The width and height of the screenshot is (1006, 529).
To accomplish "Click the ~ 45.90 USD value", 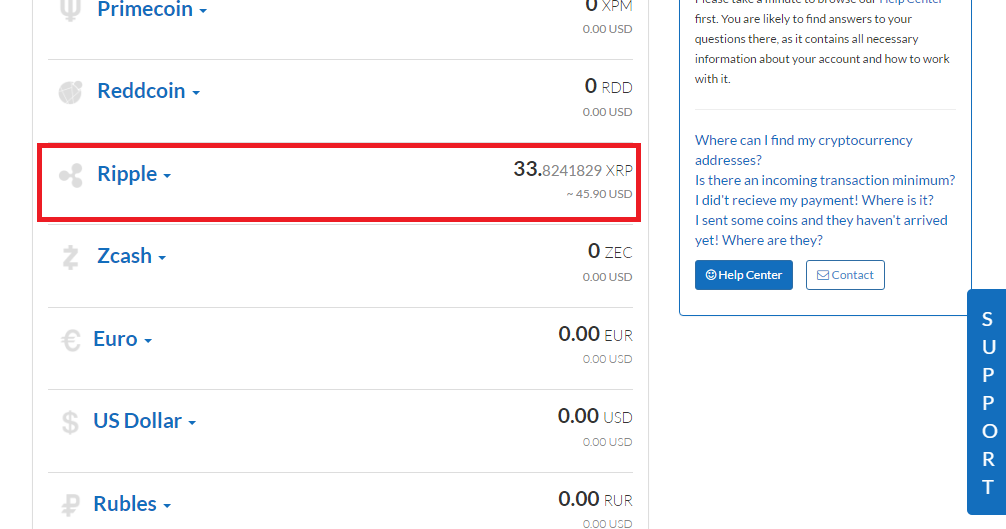I will [599, 194].
